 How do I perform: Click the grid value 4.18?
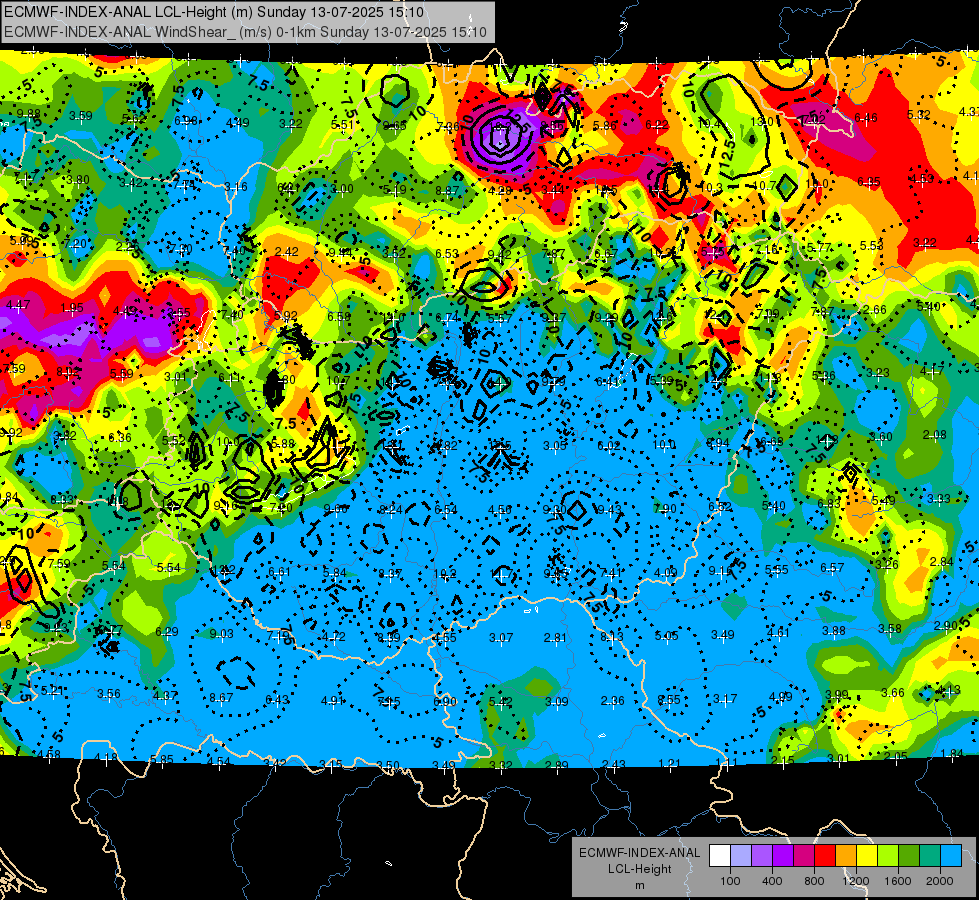coord(106,758)
